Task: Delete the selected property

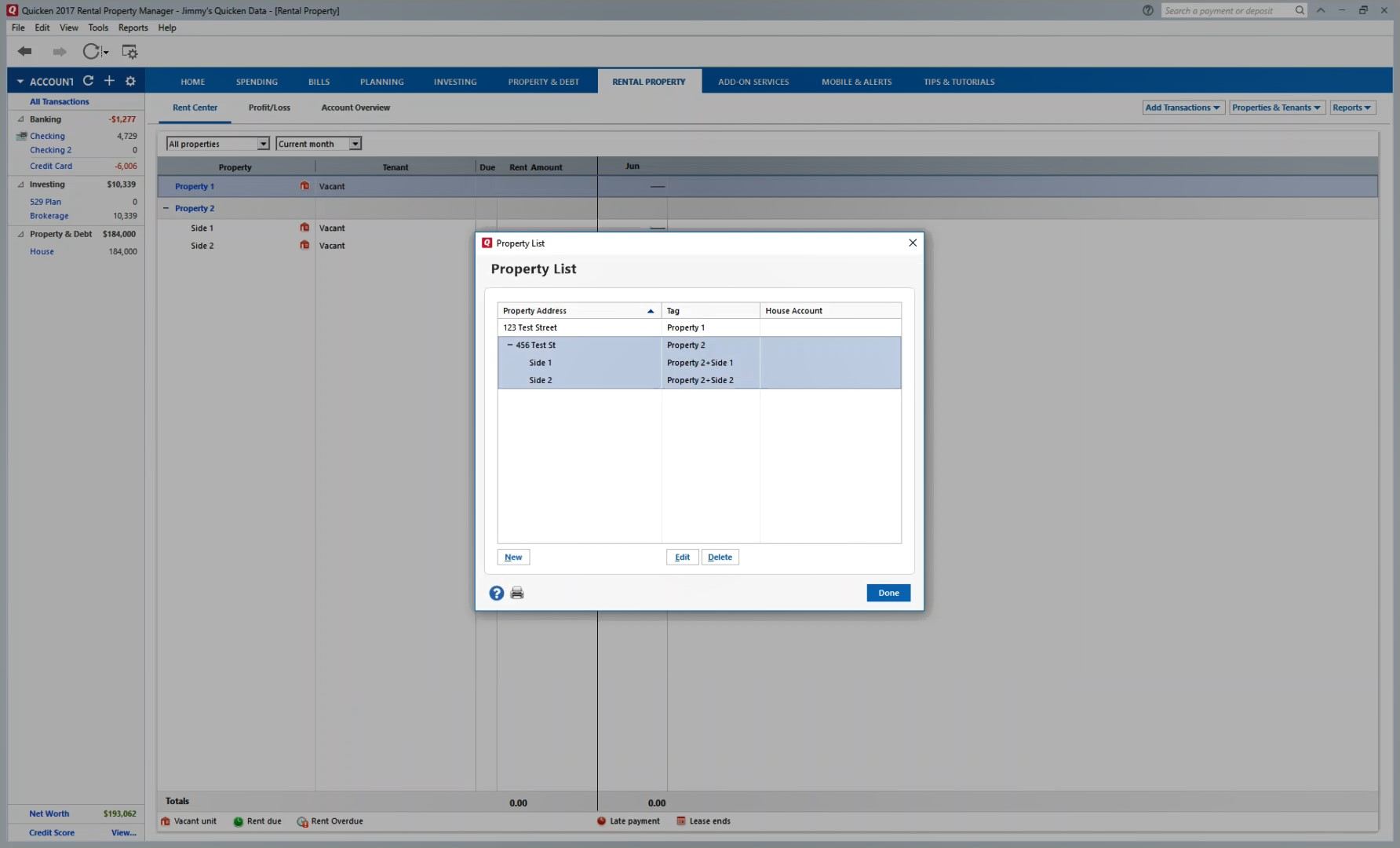Action: tap(720, 557)
